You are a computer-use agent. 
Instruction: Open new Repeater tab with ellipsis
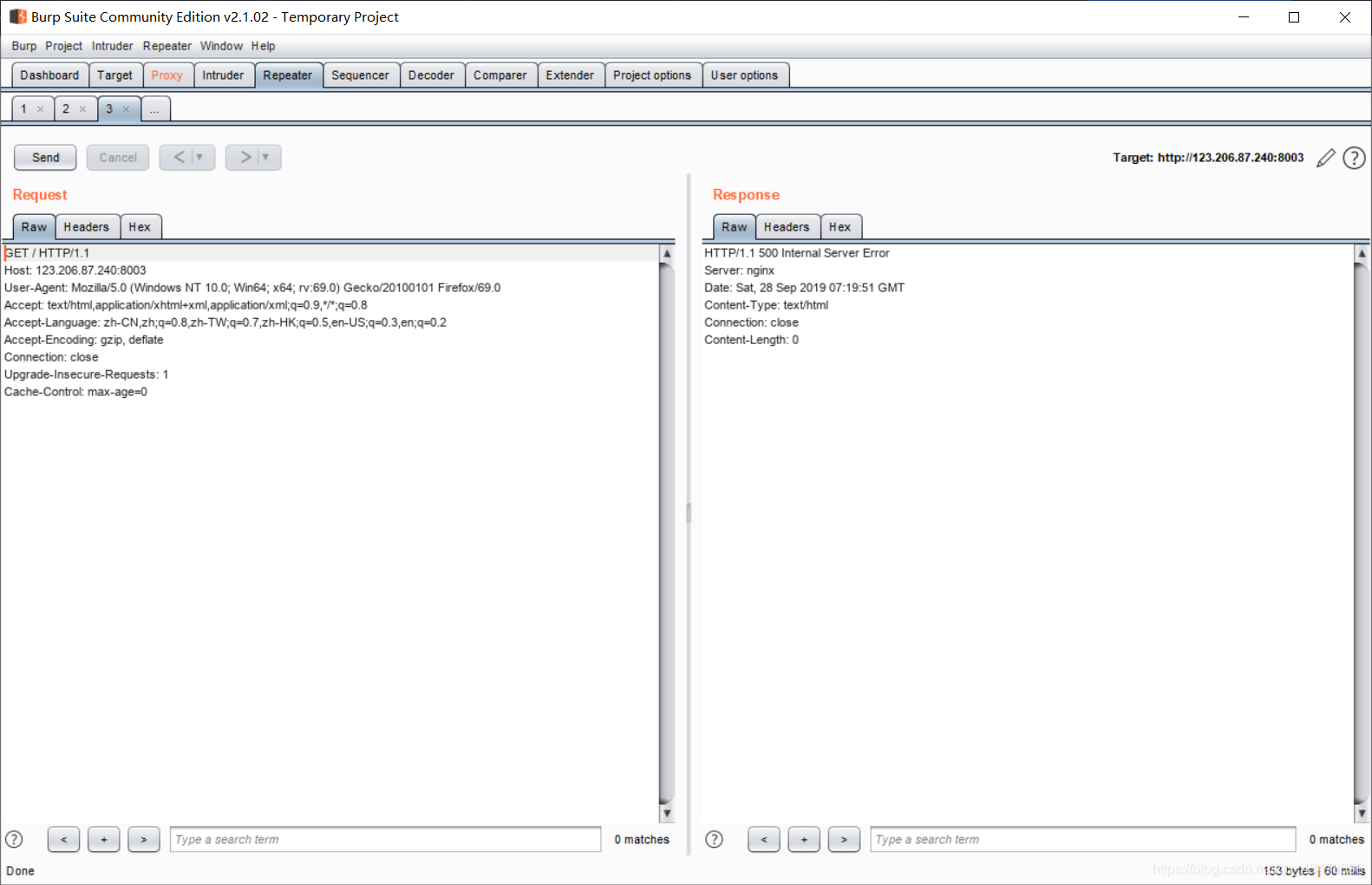tap(155, 109)
